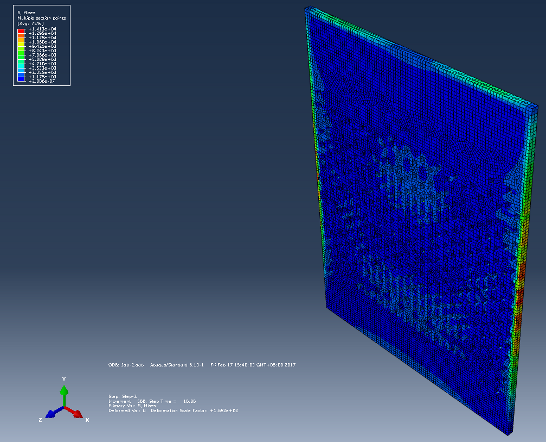546x442 pixels.
Task: Select the Z label beside the triad
Action: pyautogui.click(x=40, y=420)
